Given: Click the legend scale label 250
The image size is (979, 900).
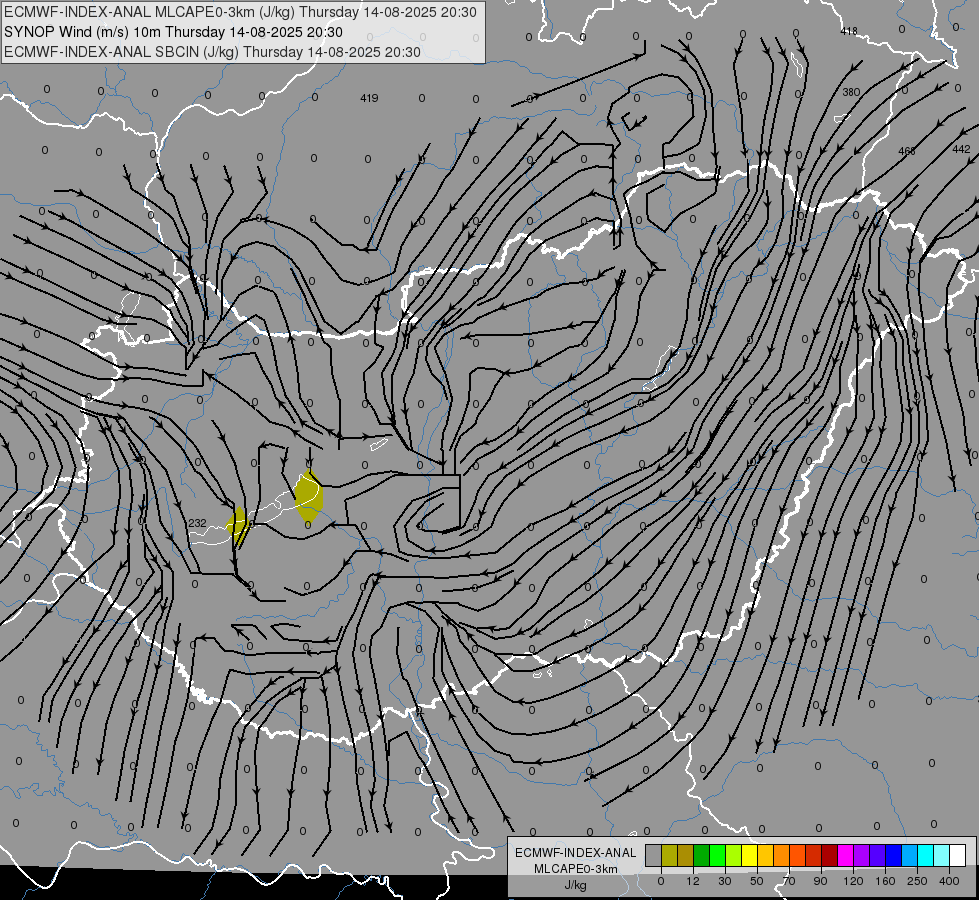Looking at the screenshot, I should click(x=917, y=881).
